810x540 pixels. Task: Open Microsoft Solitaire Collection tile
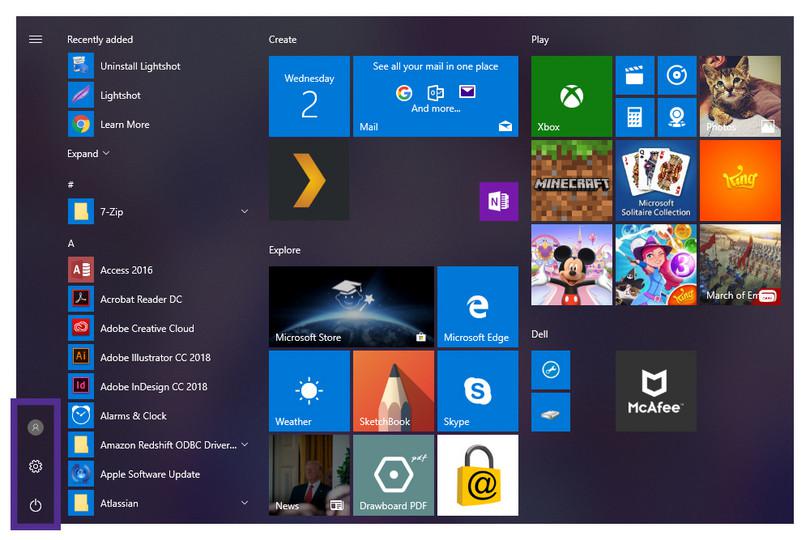point(656,180)
